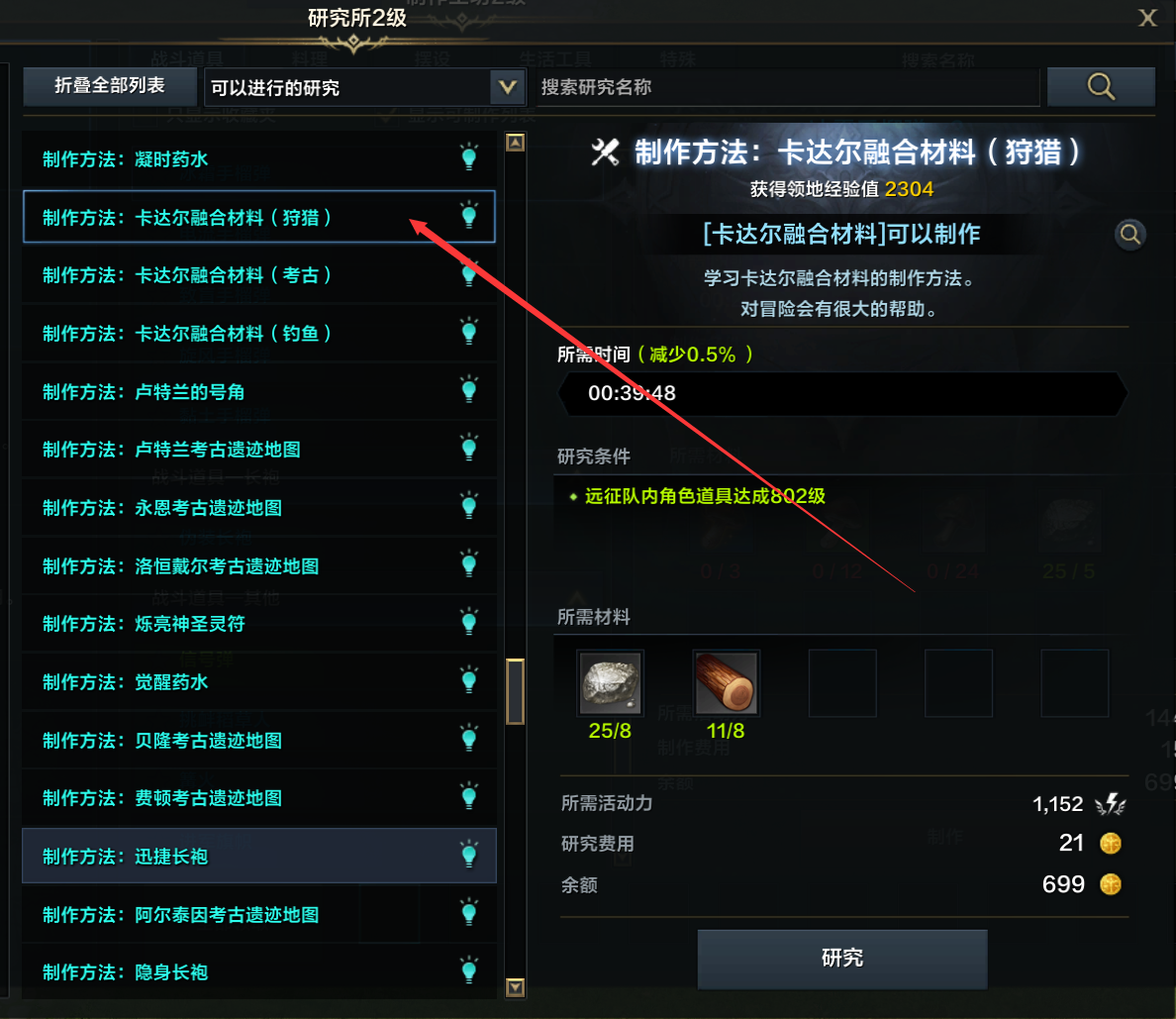The width and height of the screenshot is (1176, 1019).
Task: Click the 研究 button
Action: [842, 959]
